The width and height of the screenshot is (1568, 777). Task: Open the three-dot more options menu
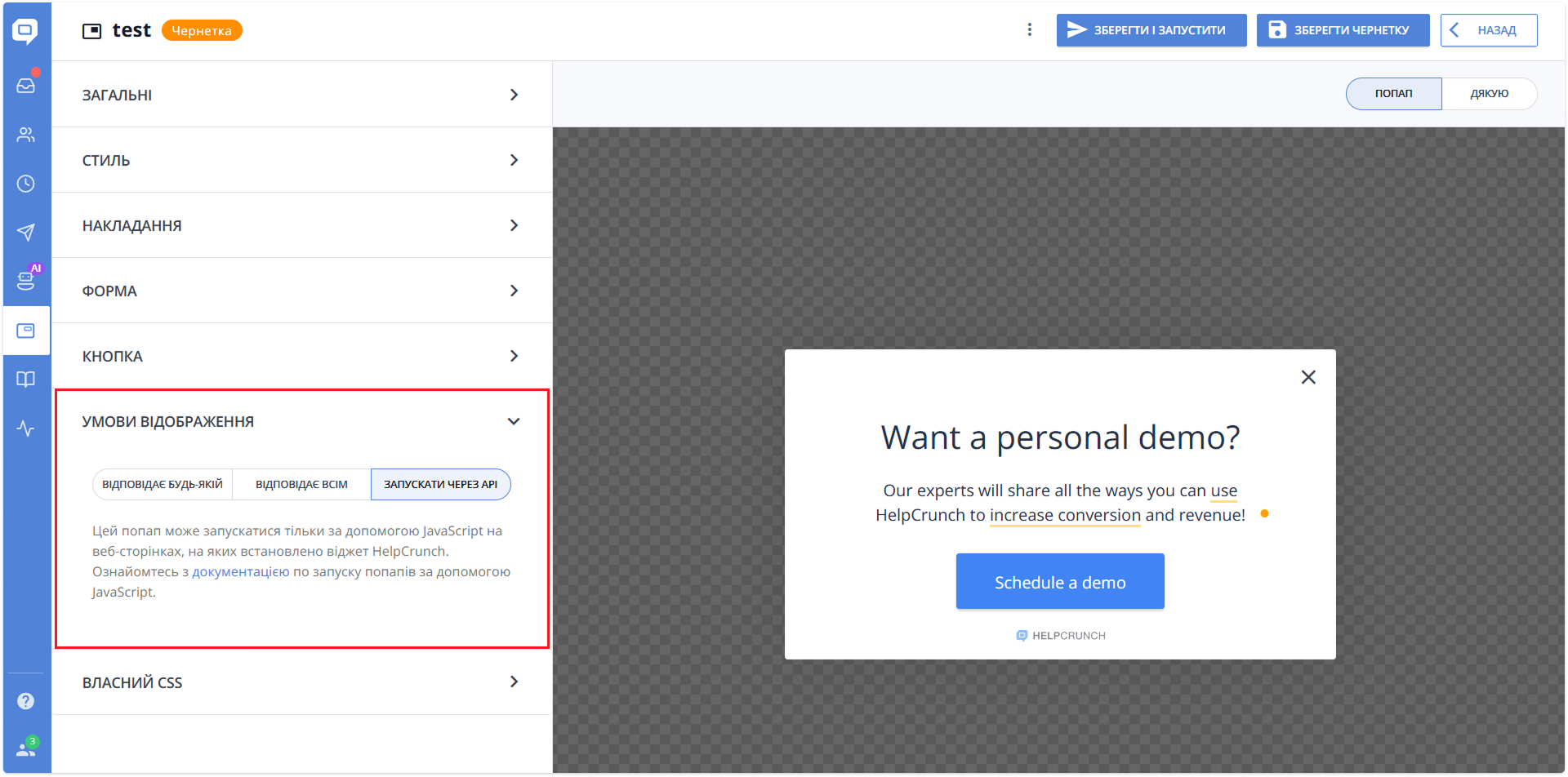[1029, 30]
